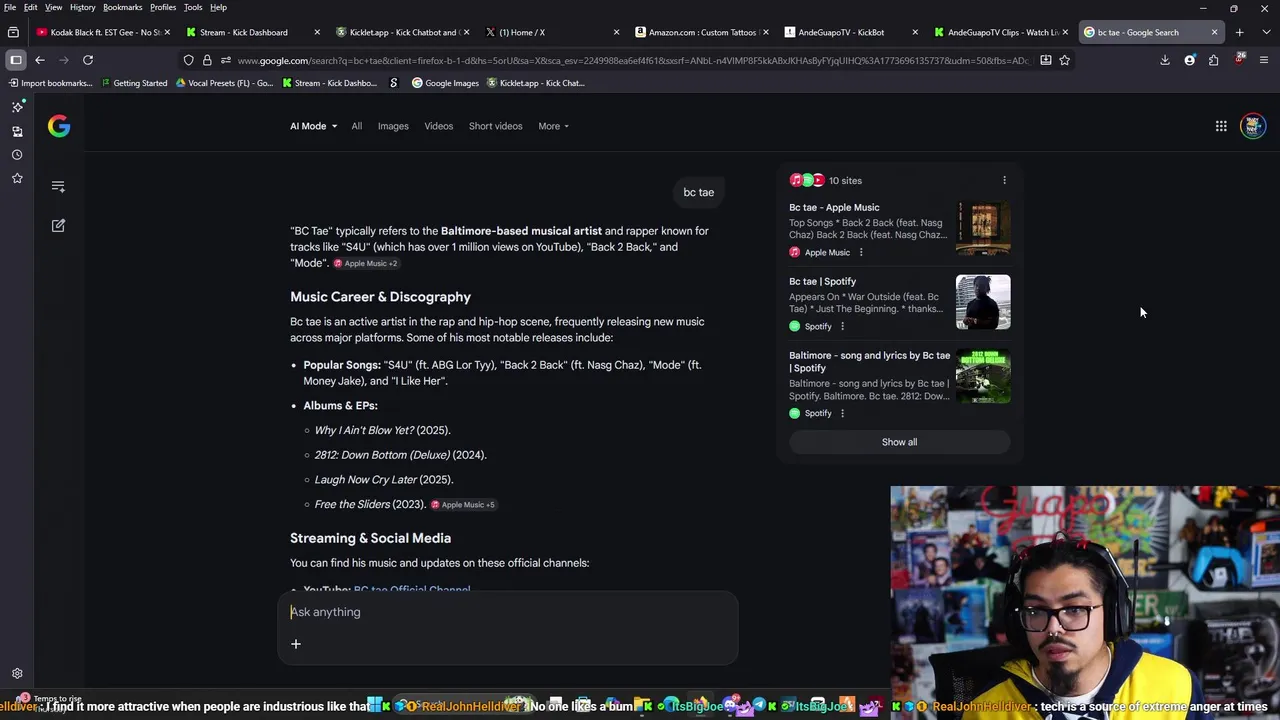Open more options for the Baltimore Spotify result
1280x720 pixels.
(842, 413)
